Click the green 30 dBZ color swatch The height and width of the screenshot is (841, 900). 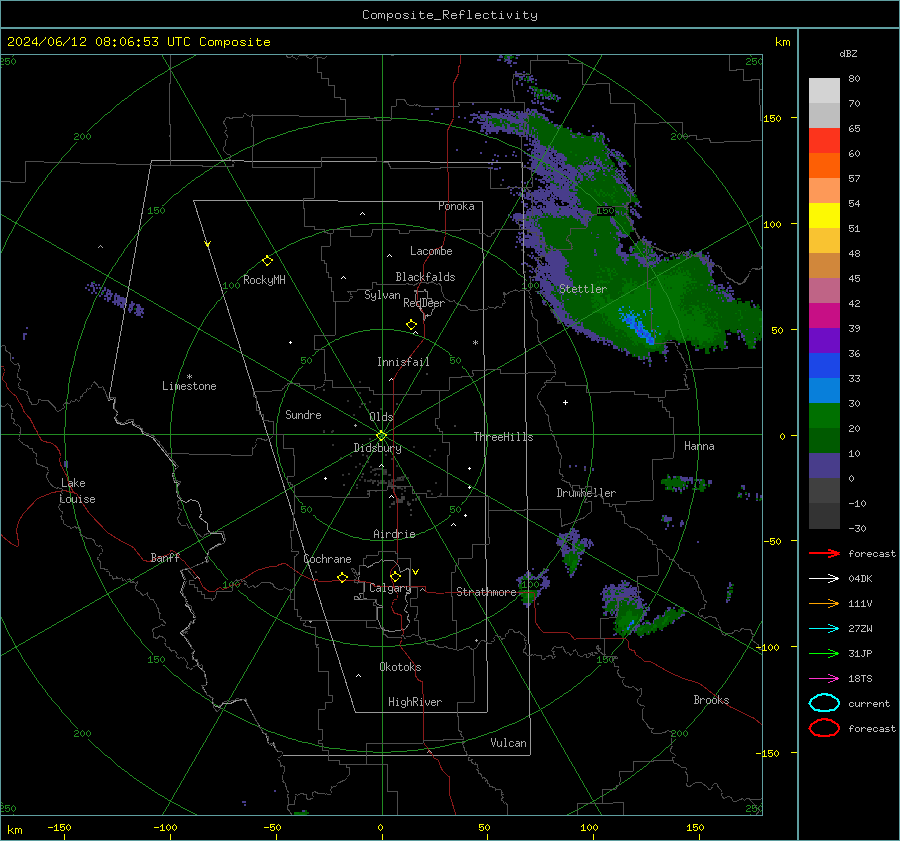(x=824, y=415)
